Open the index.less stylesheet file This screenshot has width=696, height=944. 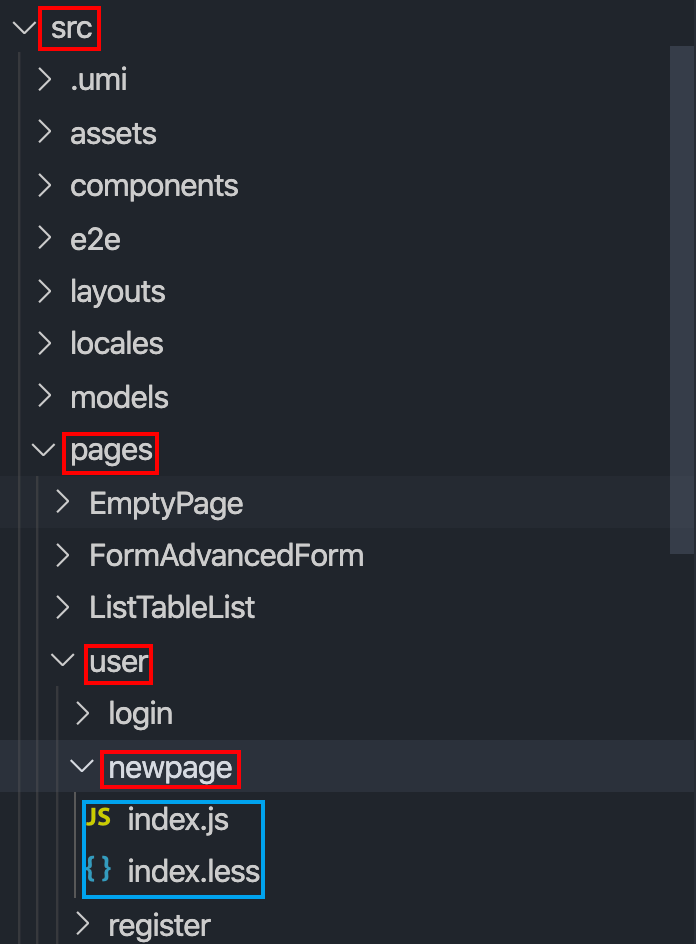point(194,872)
